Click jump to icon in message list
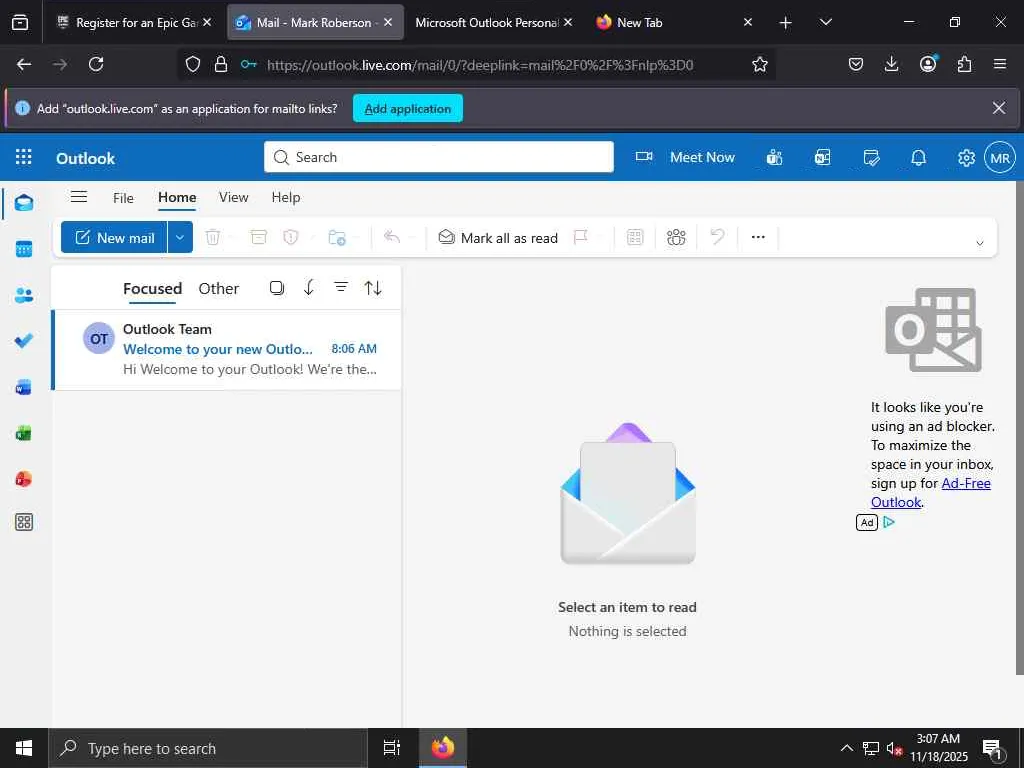The width and height of the screenshot is (1024, 768). pyautogui.click(x=309, y=288)
